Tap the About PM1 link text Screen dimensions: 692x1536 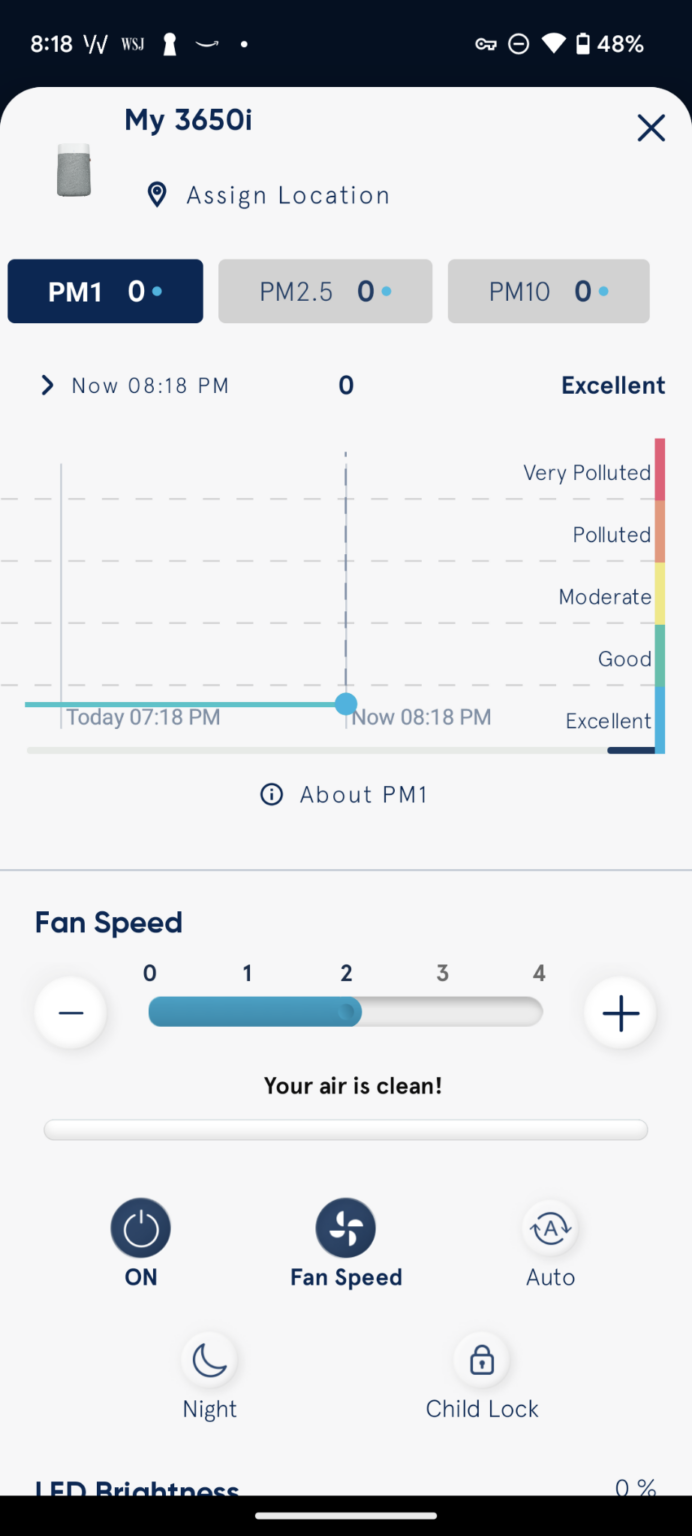coord(364,795)
